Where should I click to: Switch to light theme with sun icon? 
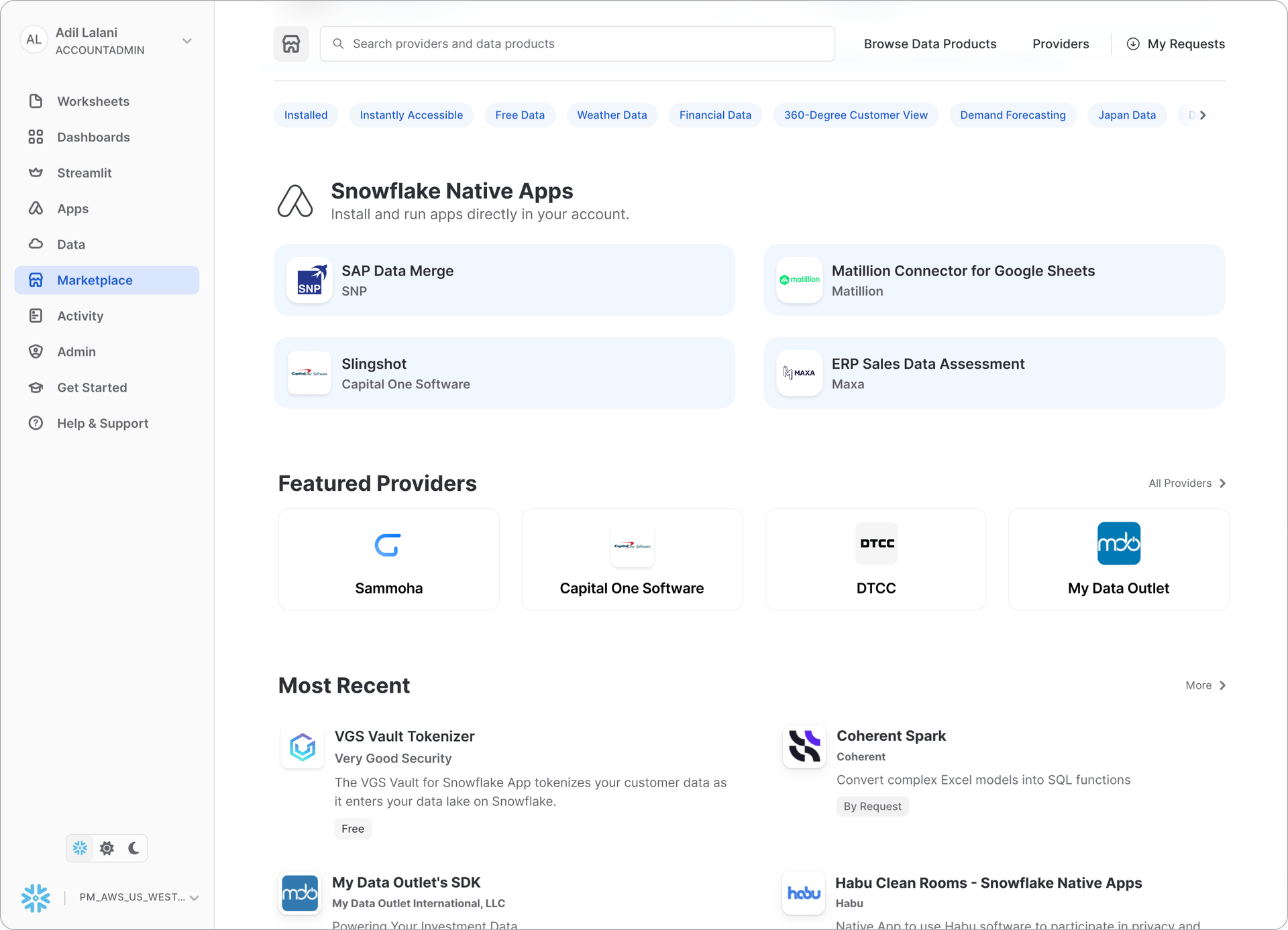(x=107, y=848)
